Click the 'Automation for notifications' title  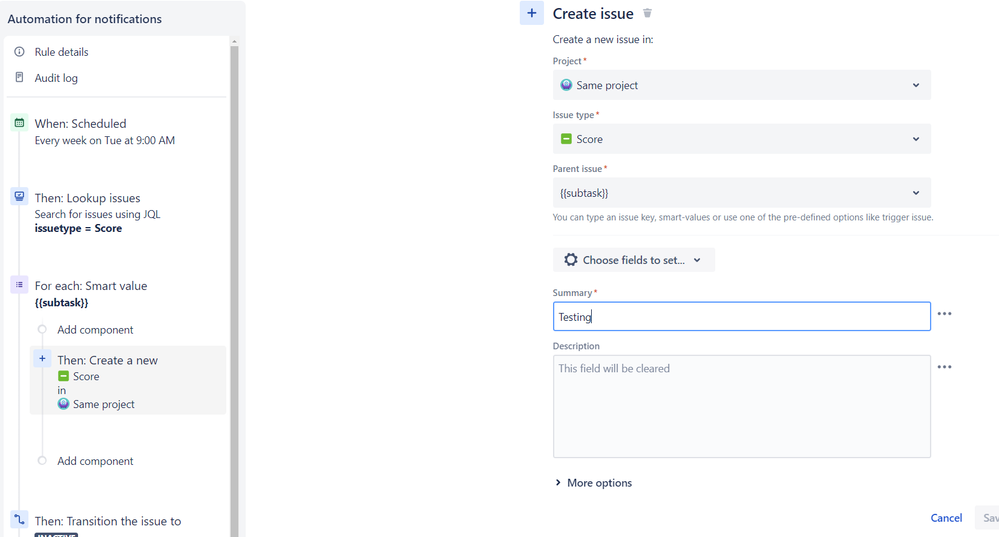click(x=85, y=19)
